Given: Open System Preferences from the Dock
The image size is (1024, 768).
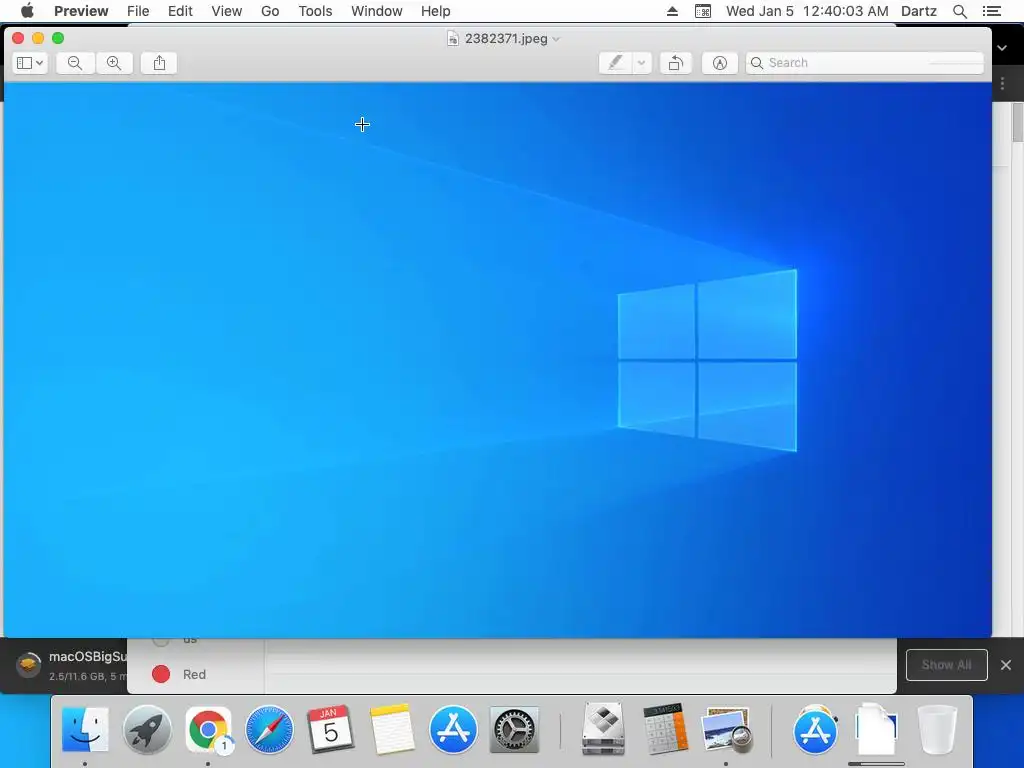Looking at the screenshot, I should point(514,729).
